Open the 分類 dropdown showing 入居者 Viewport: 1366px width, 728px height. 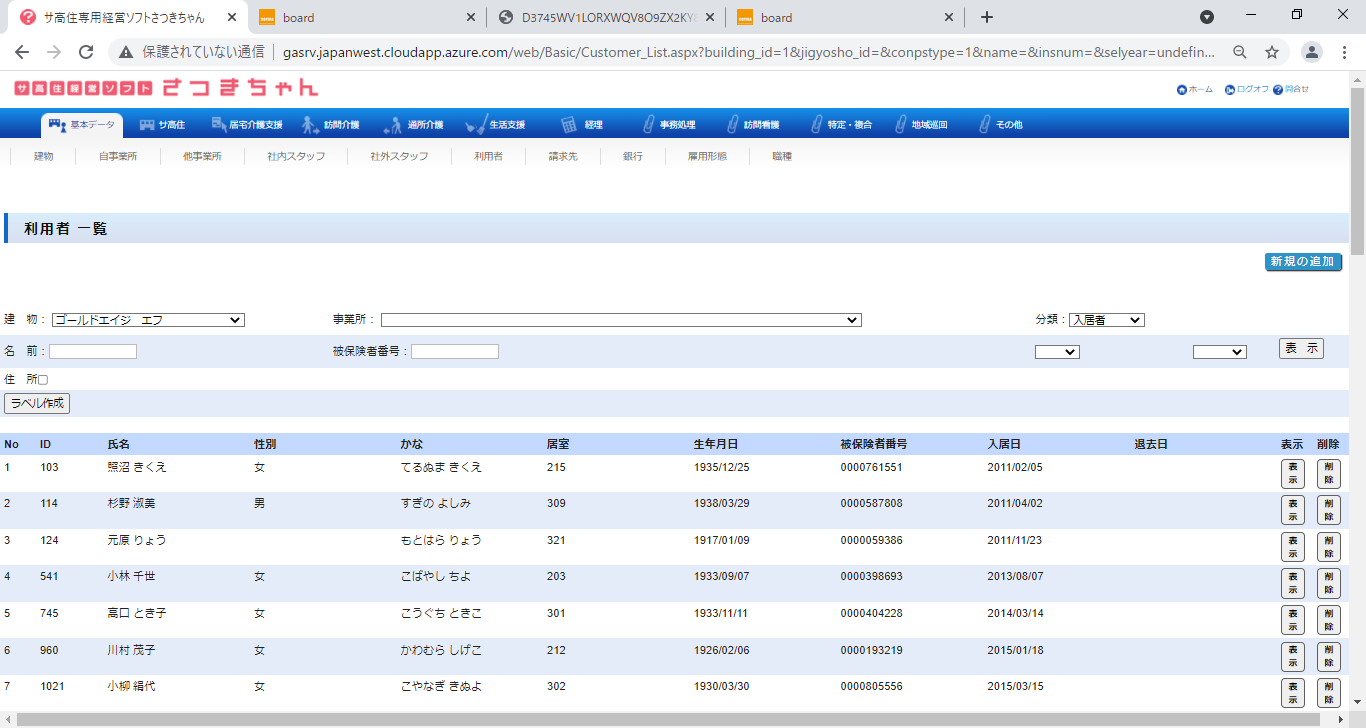click(x=1106, y=320)
